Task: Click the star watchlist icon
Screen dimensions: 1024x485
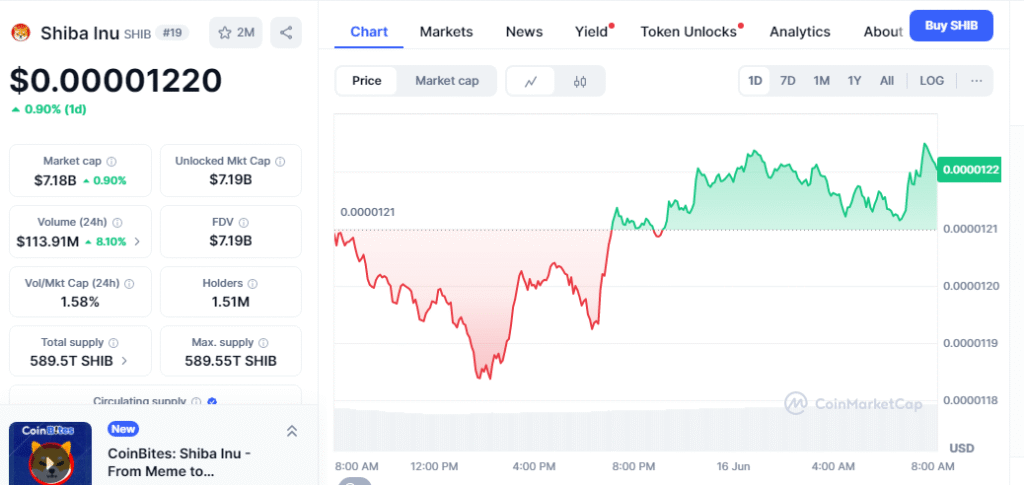Action: (x=225, y=33)
